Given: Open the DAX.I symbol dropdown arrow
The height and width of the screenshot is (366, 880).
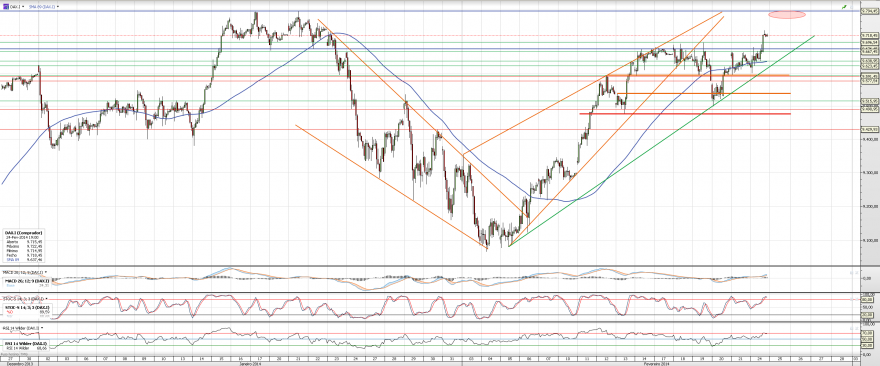Looking at the screenshot, I should point(23,6).
